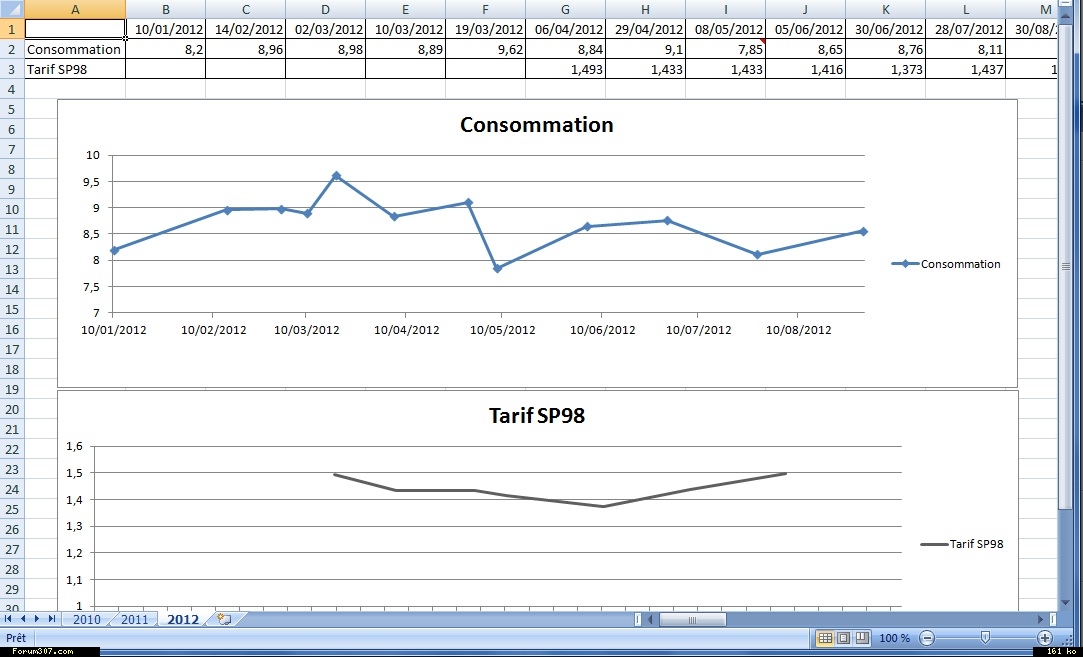This screenshot has height=657, width=1083.
Task: Click the zoom out minus button
Action: (x=927, y=638)
